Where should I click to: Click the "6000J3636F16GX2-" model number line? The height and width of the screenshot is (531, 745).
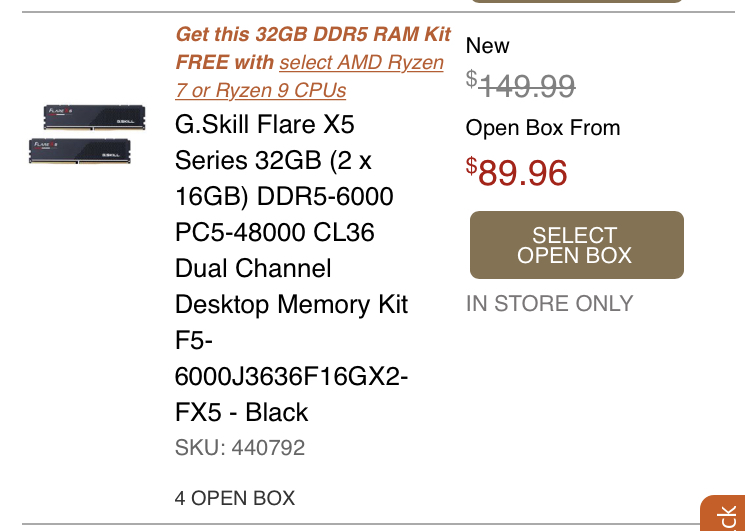point(291,377)
